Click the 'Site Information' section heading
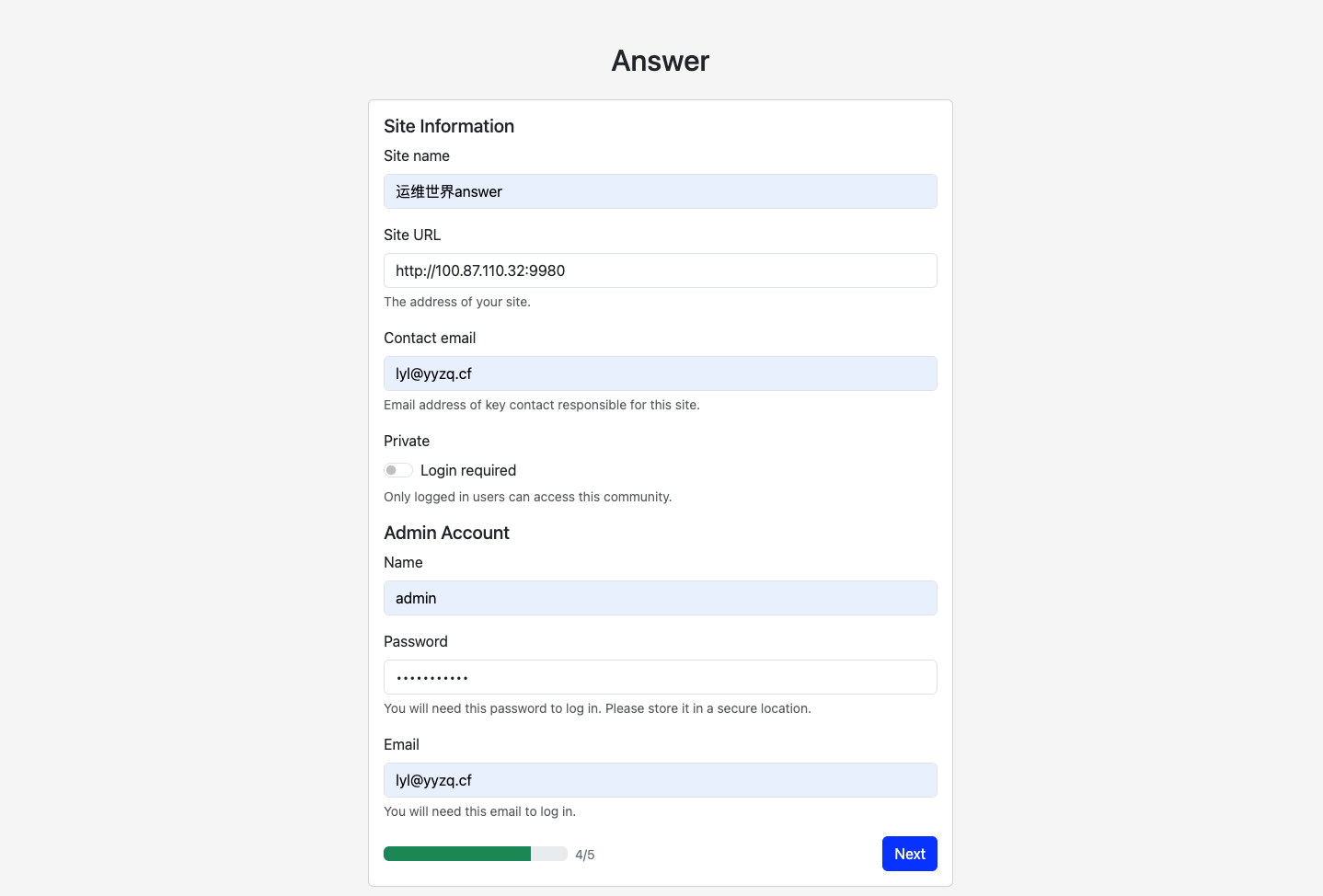This screenshot has width=1323, height=896. 449,126
